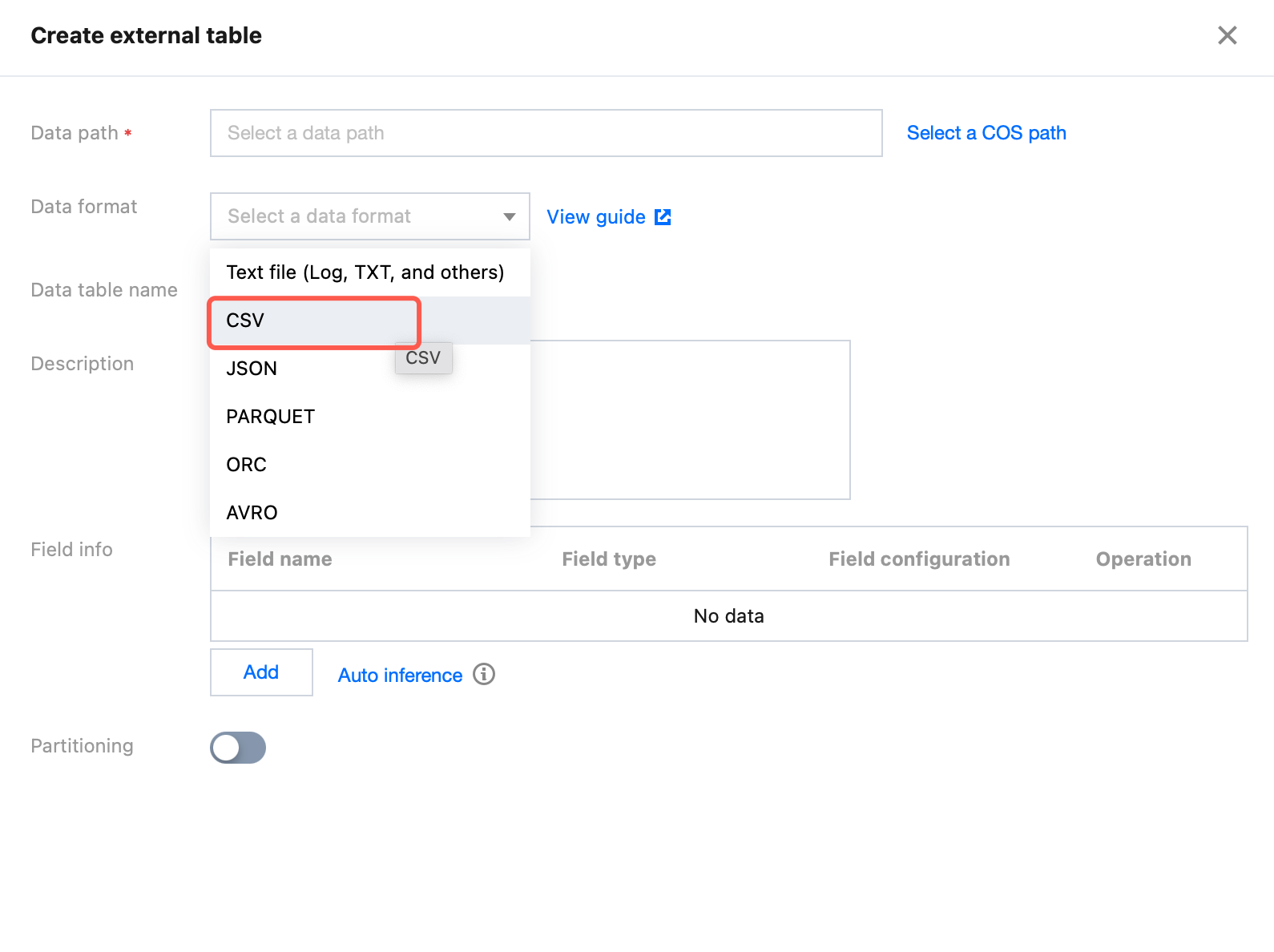Click the View guide link text

[595, 217]
